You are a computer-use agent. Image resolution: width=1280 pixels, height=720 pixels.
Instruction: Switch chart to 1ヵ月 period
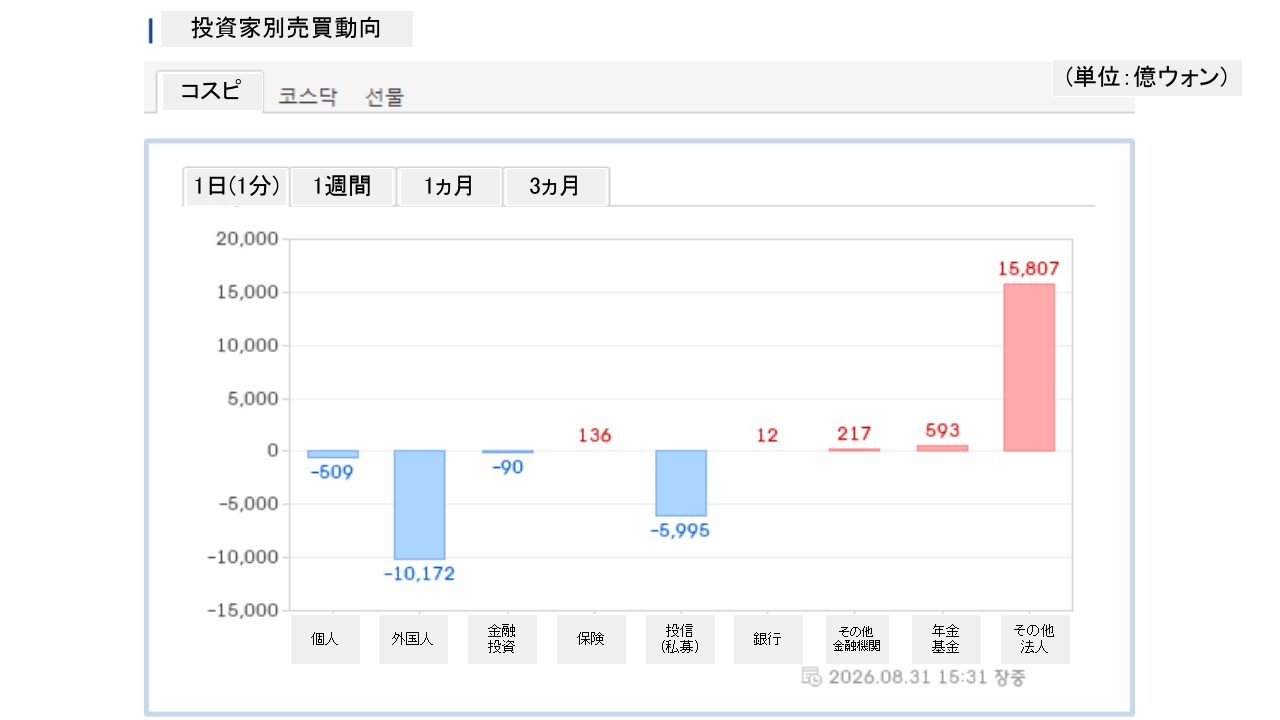coord(449,186)
